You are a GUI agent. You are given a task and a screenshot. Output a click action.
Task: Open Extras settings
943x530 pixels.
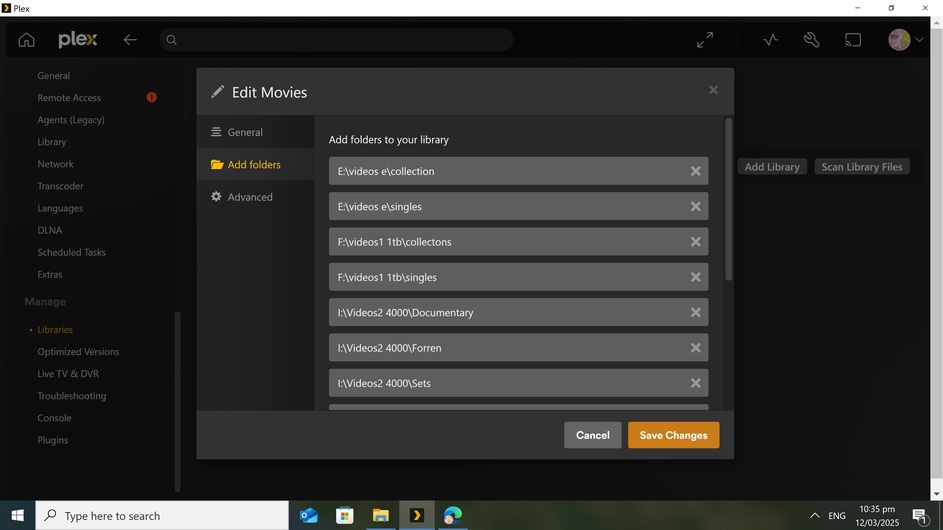50,274
